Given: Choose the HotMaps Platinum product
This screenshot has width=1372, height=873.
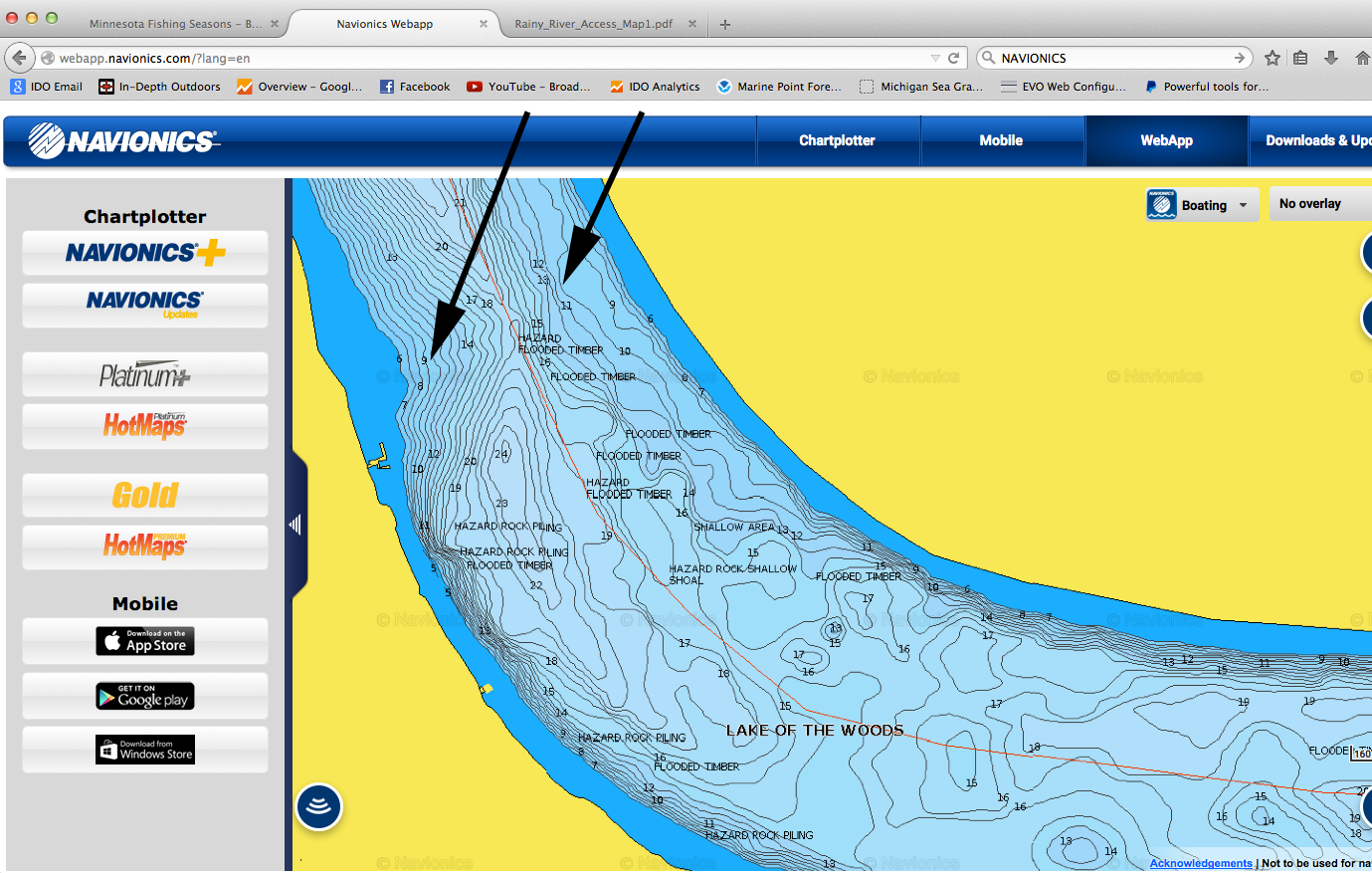Looking at the screenshot, I should 145,426.
